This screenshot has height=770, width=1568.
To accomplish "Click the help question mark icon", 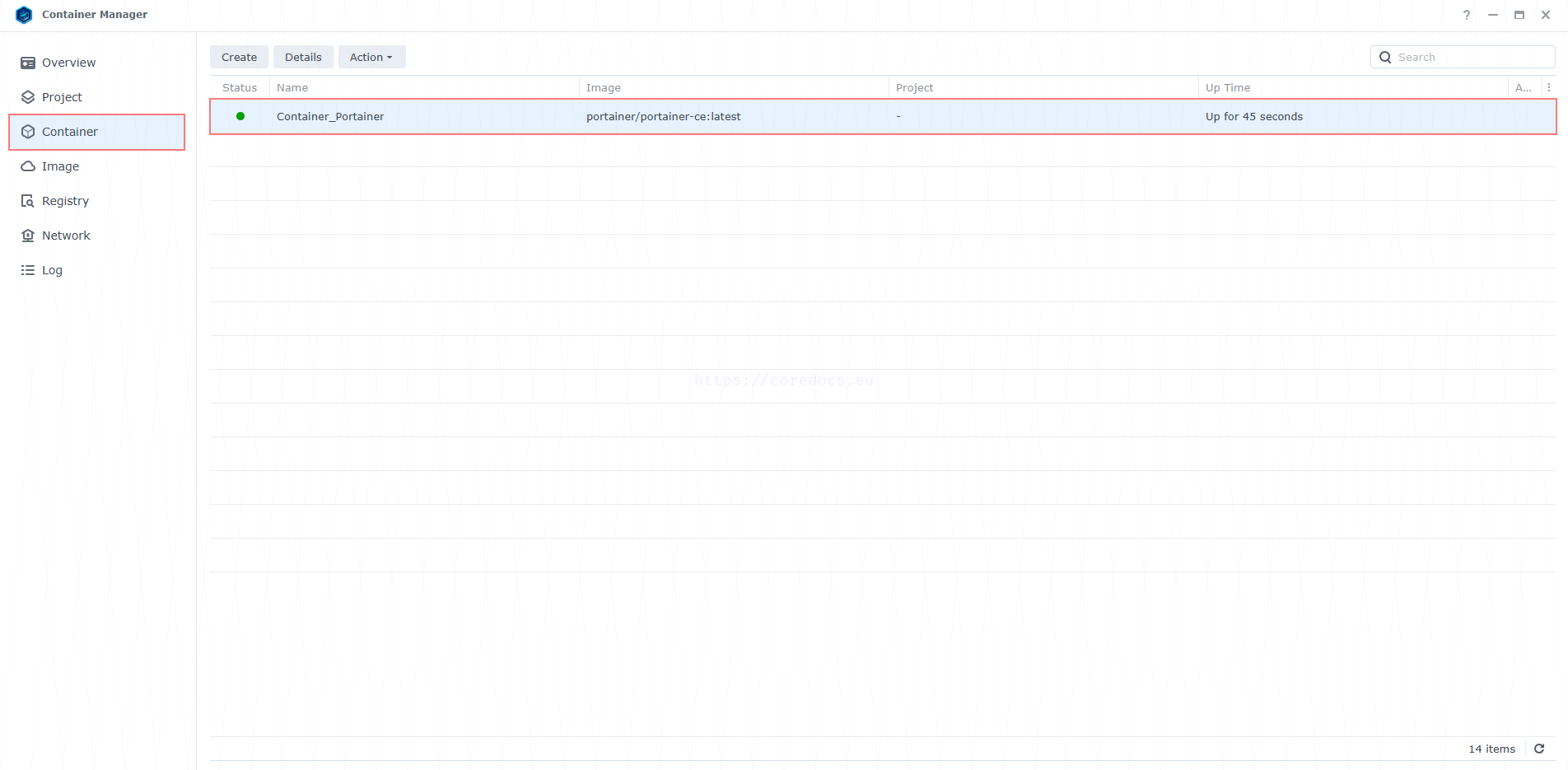I will pyautogui.click(x=1467, y=15).
